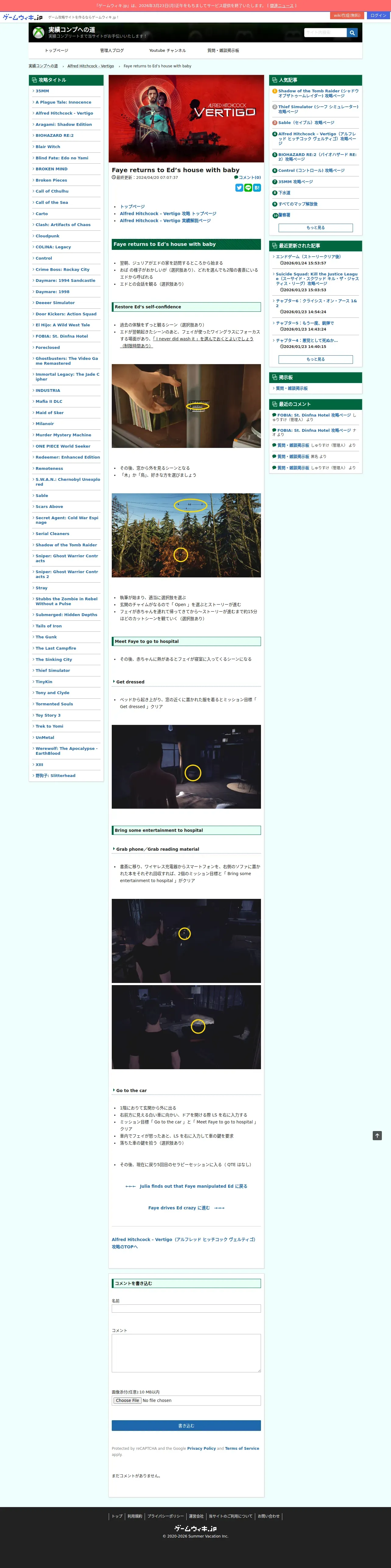Image resolution: width=391 pixels, height=1568 pixels.
Task: Share via the Hatena B! icon
Action: (x=257, y=187)
